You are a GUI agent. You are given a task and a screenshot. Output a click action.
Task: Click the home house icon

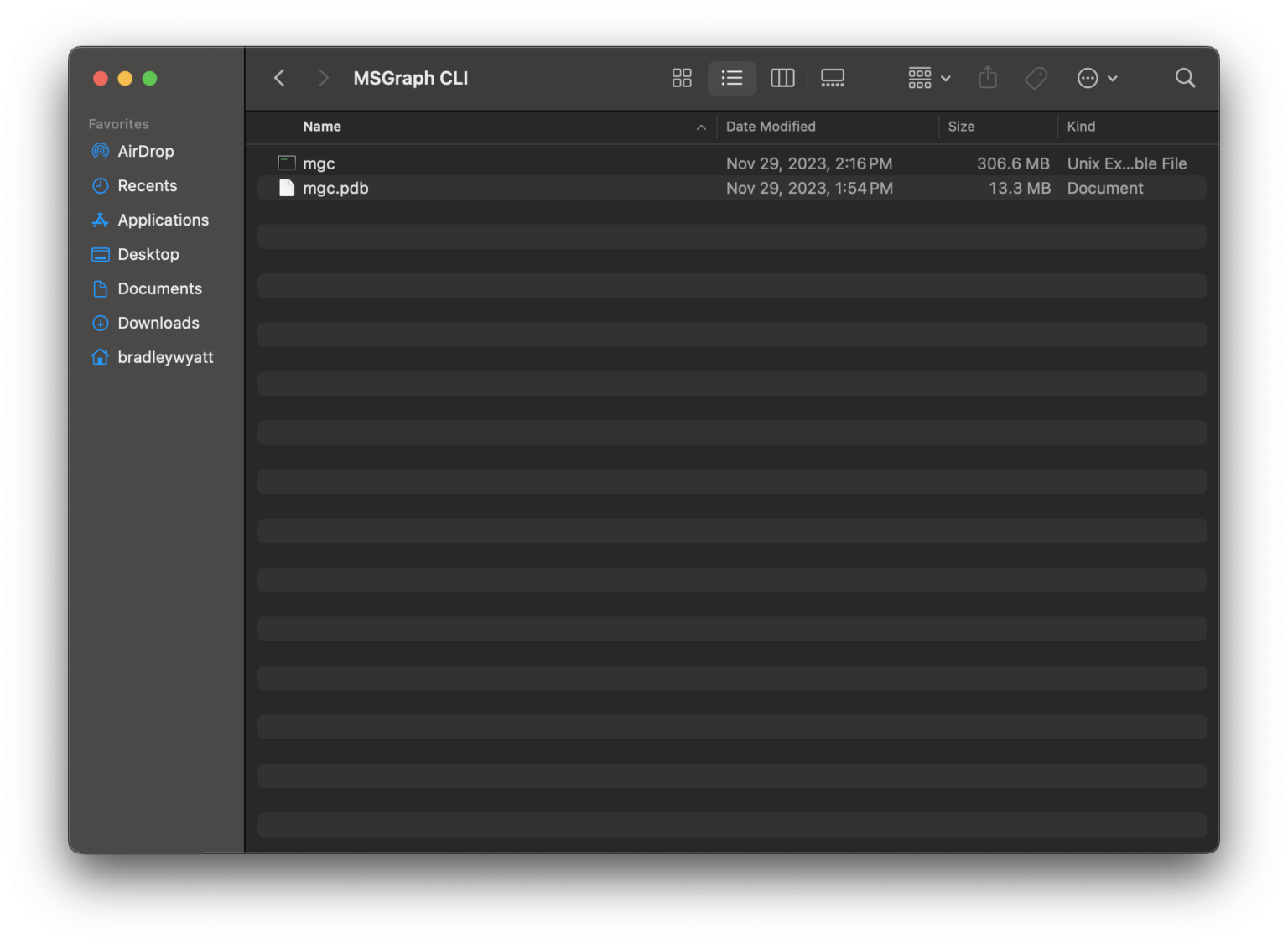click(x=100, y=357)
